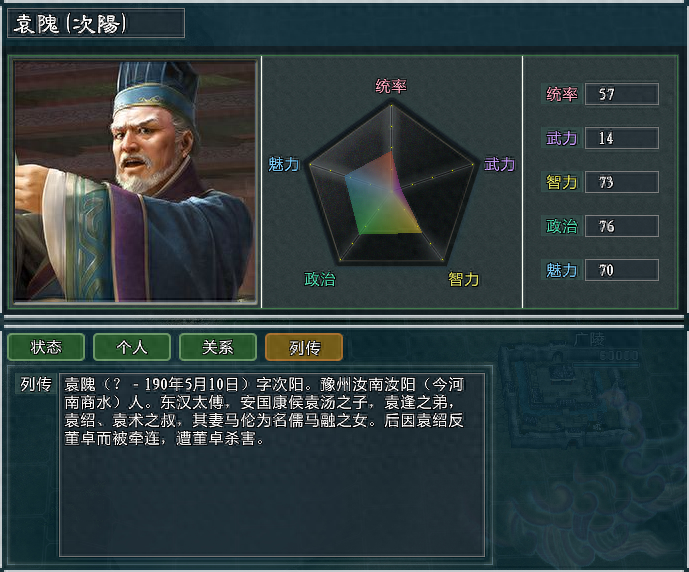Click the biography text about 袁隗
Image resolution: width=689 pixels, height=572 pixels.
coord(264,411)
